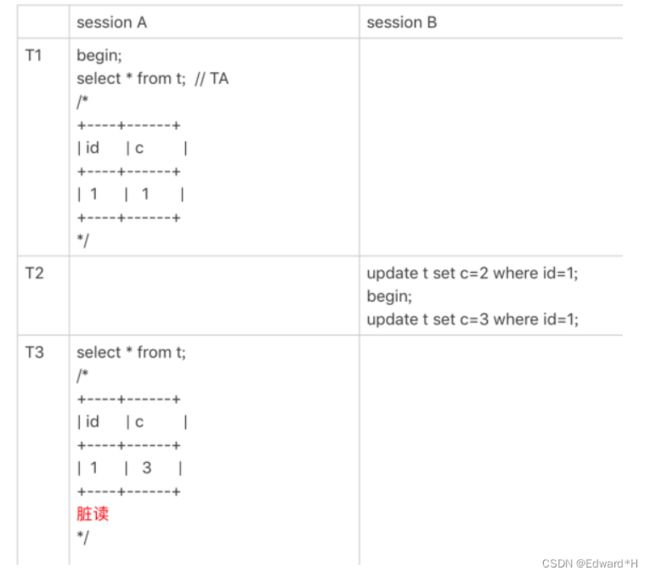Click 'select * from t;' in T3 row
Viewport: 650px width, 576px height.
coord(131,352)
